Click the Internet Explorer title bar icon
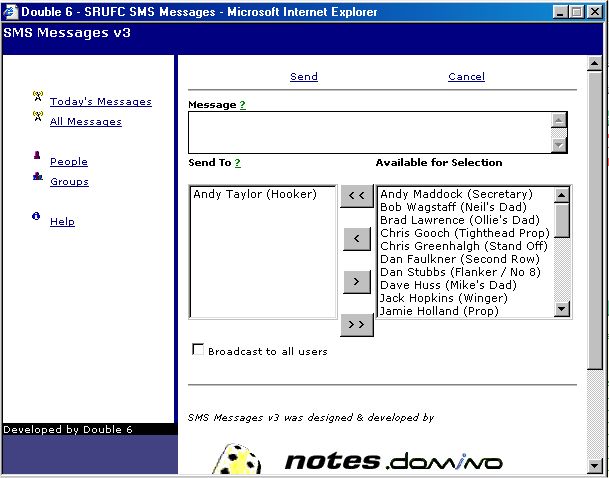The width and height of the screenshot is (609, 478). tap(10, 12)
